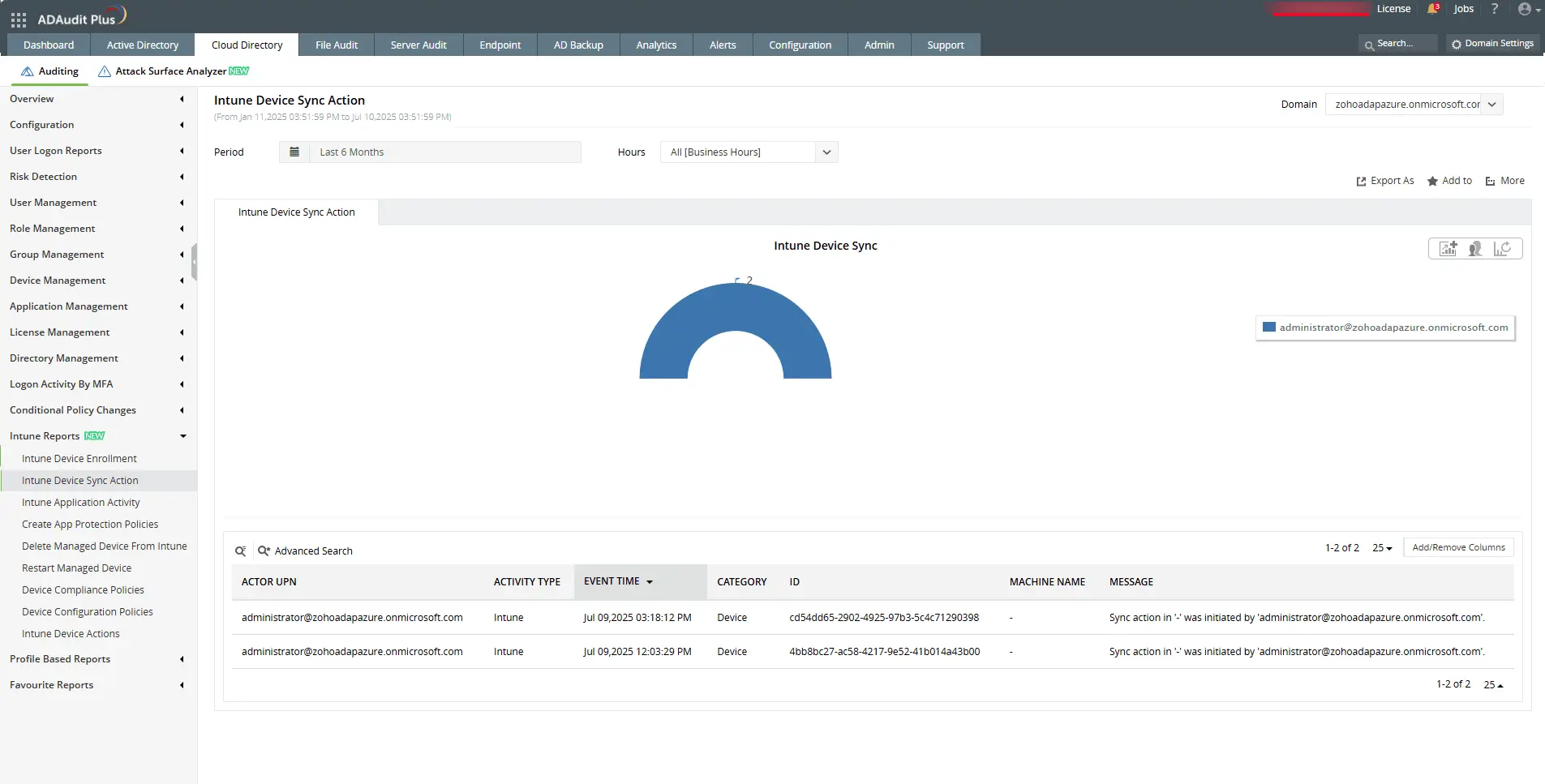Click the refresh chart icon
The width and height of the screenshot is (1545, 784).
(1502, 249)
